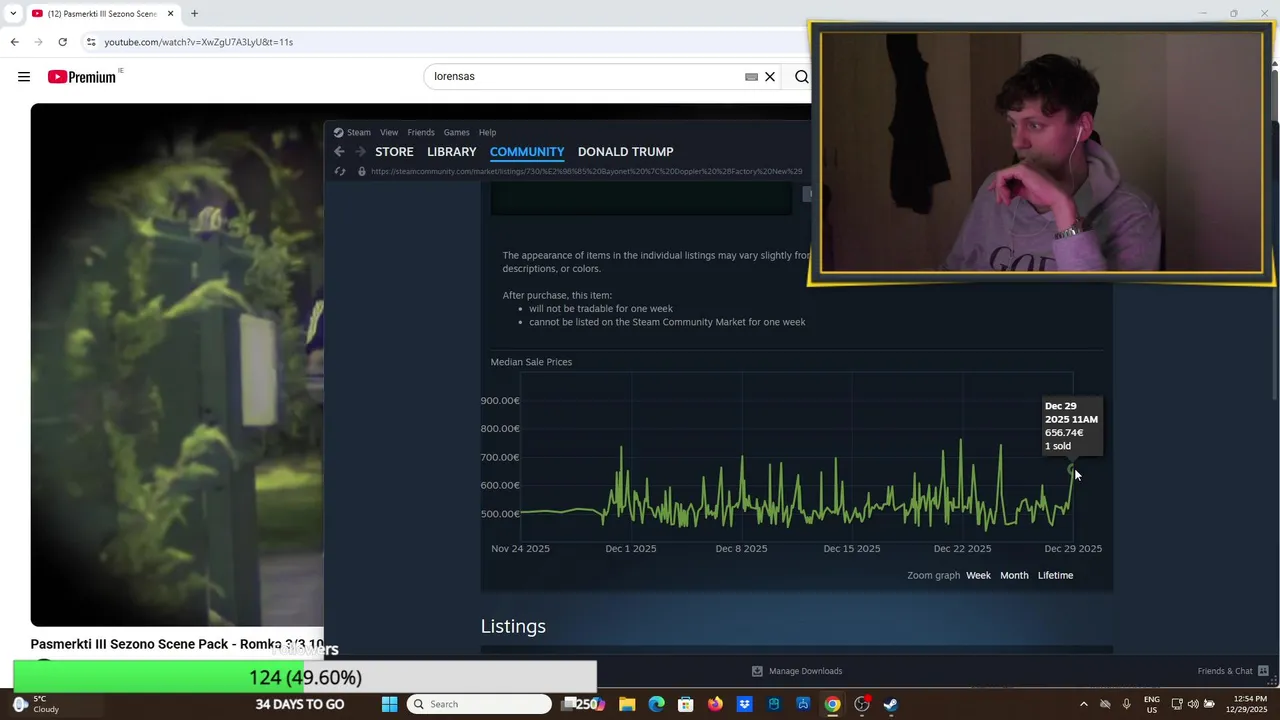The width and height of the screenshot is (1280, 720).
Task: Go to the Steam LIBRARY tab
Action: [451, 152]
